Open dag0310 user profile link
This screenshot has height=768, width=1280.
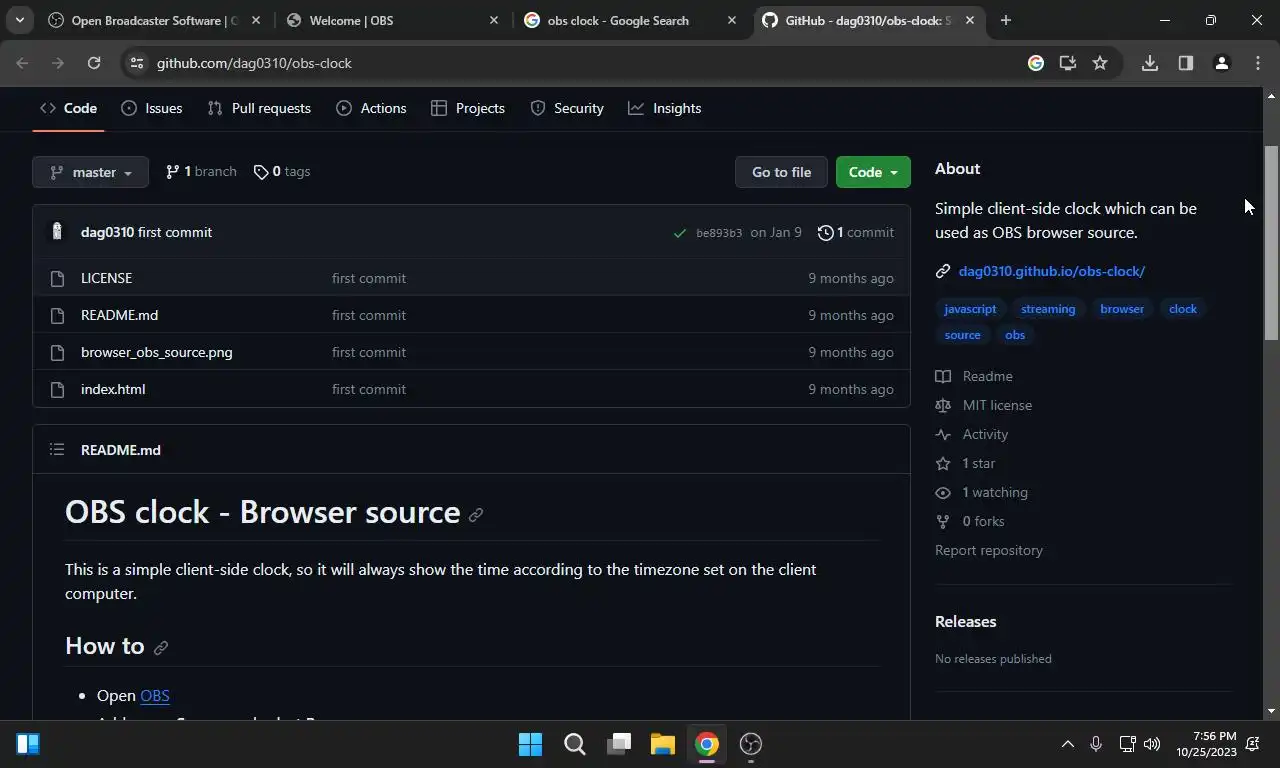[x=107, y=232]
